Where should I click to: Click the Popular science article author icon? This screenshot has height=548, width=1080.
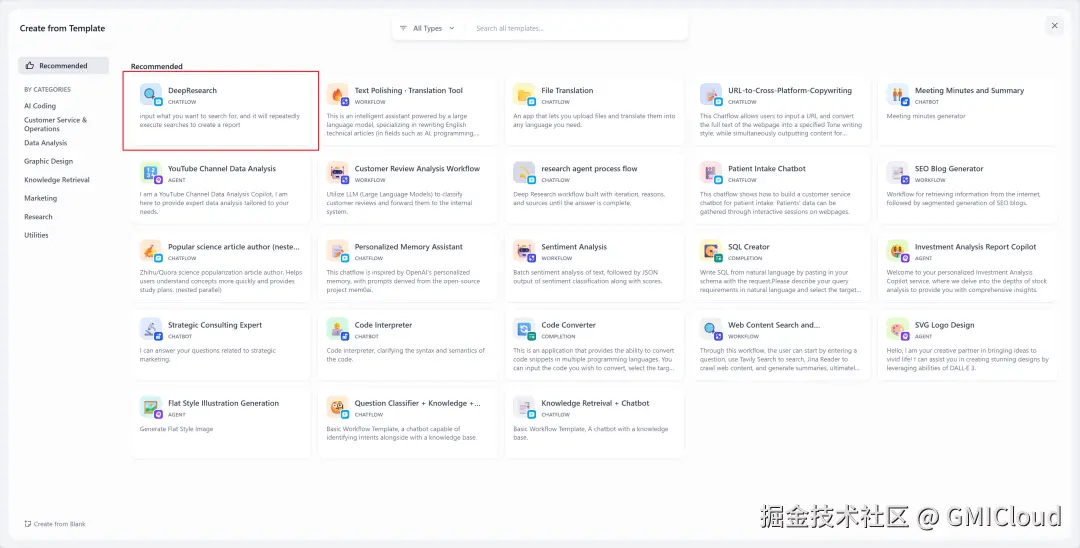(150, 251)
